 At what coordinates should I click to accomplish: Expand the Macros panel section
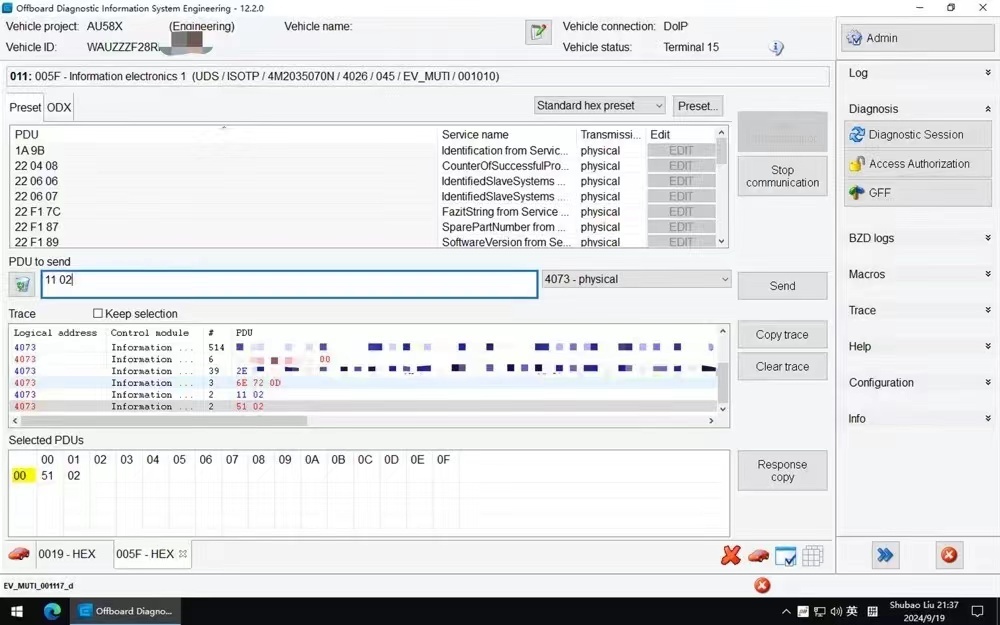pyautogui.click(x=918, y=274)
